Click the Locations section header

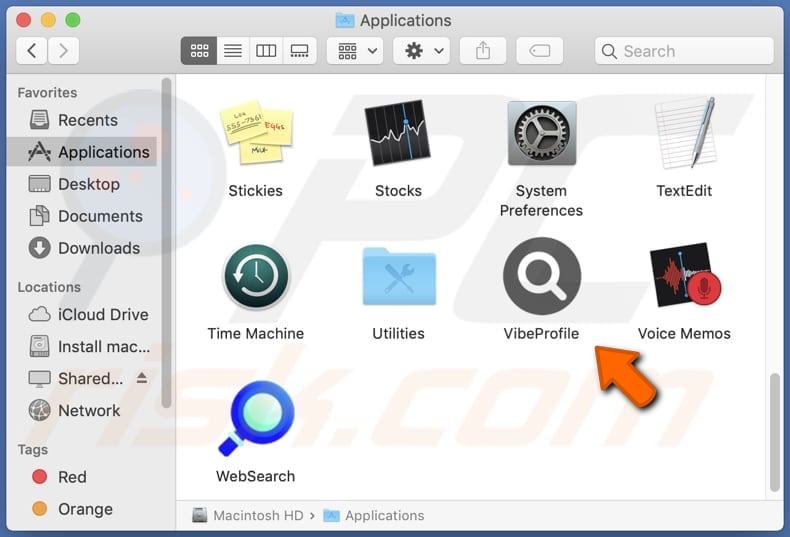coord(49,287)
